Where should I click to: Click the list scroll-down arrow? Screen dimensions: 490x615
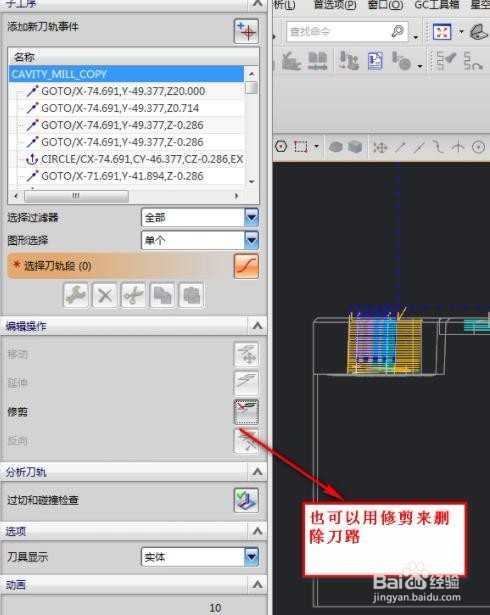click(251, 182)
